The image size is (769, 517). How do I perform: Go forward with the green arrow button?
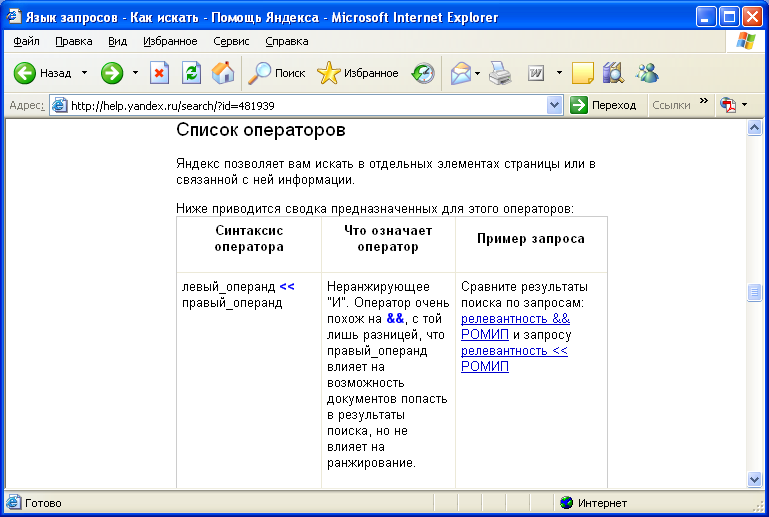click(112, 74)
